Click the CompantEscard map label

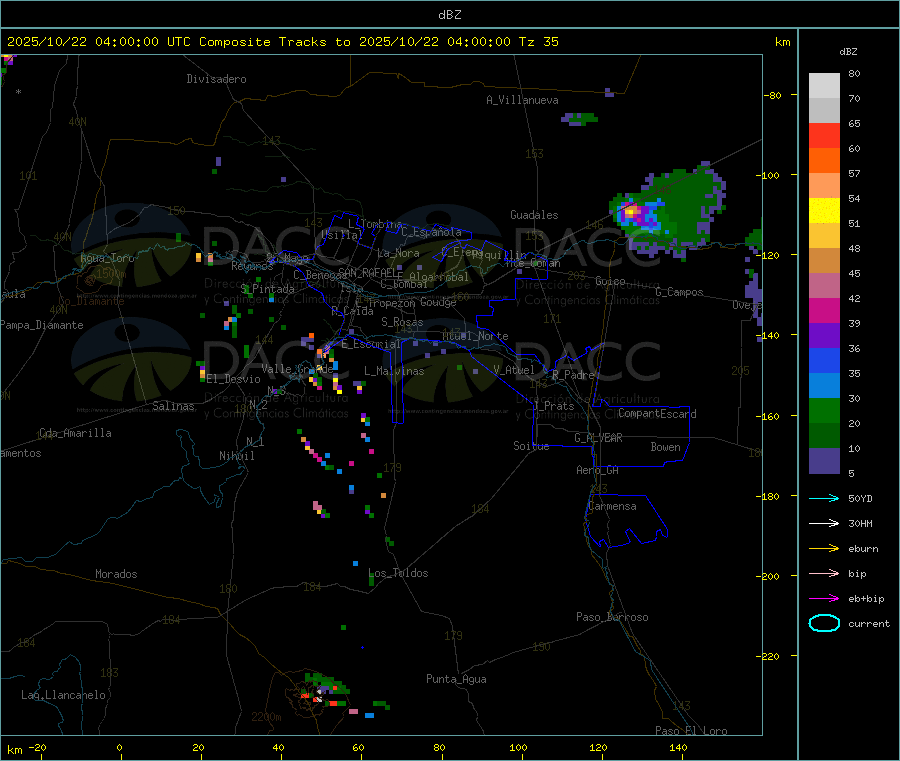tap(657, 414)
